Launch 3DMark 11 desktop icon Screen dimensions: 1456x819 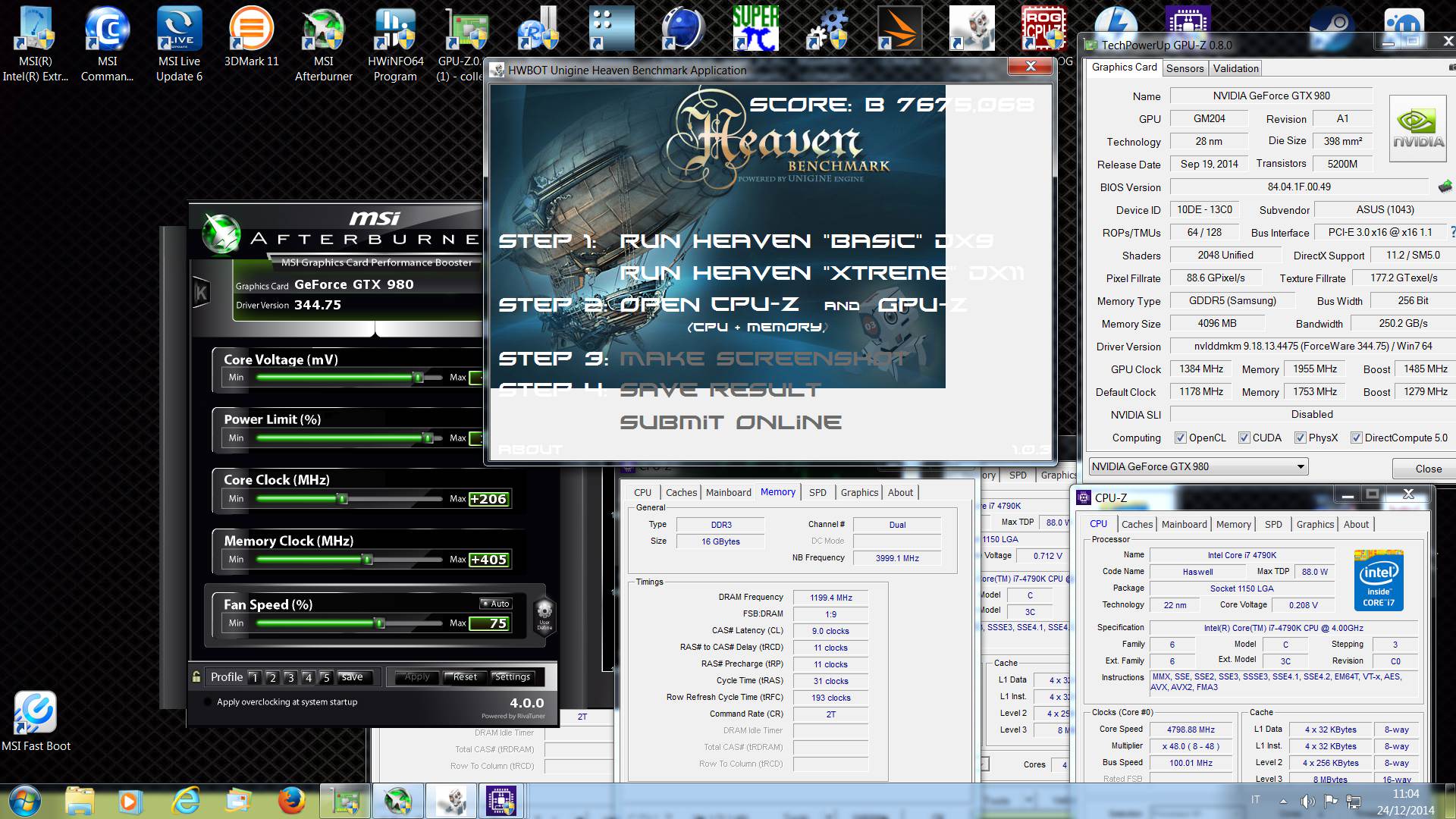click(x=251, y=38)
